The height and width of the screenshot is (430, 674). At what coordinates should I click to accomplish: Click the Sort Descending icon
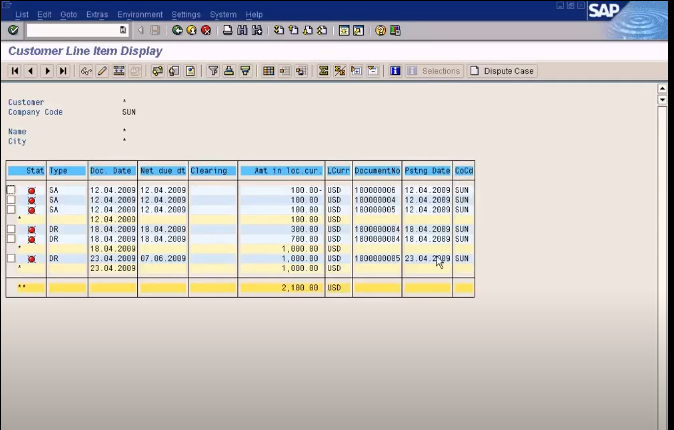pyautogui.click(x=245, y=71)
